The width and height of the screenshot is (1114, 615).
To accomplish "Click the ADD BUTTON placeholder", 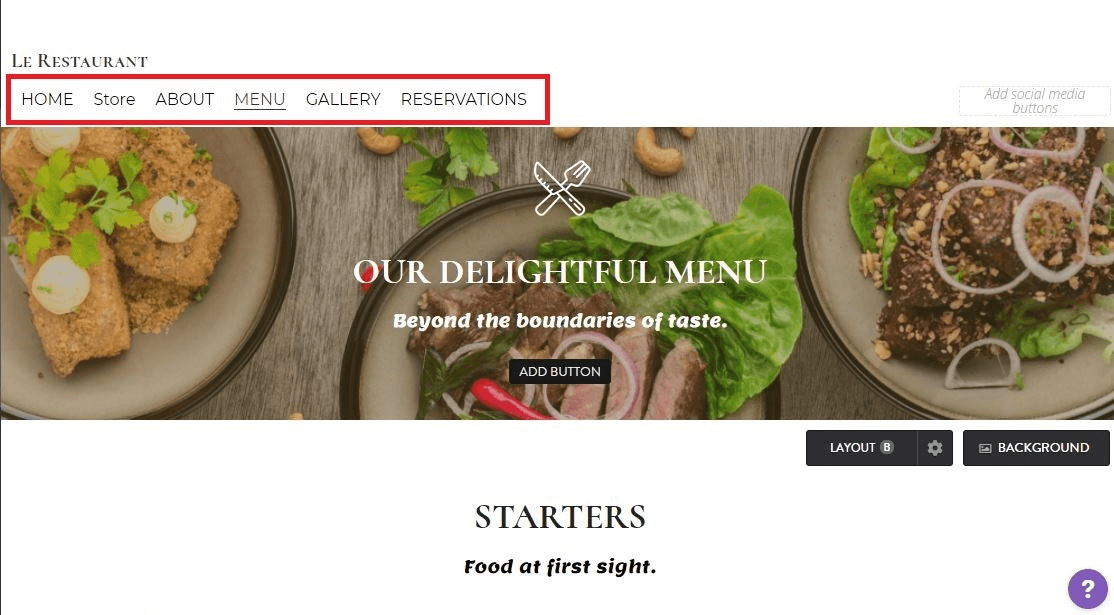I will pyautogui.click(x=560, y=371).
